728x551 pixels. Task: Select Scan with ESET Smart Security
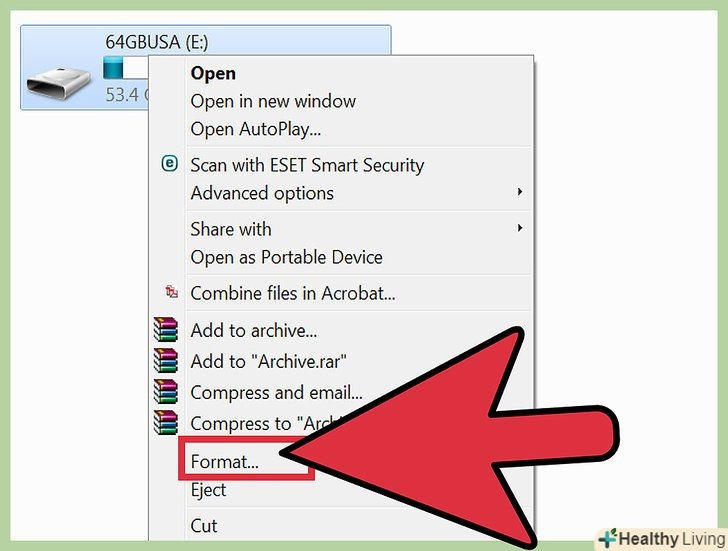[x=307, y=165]
